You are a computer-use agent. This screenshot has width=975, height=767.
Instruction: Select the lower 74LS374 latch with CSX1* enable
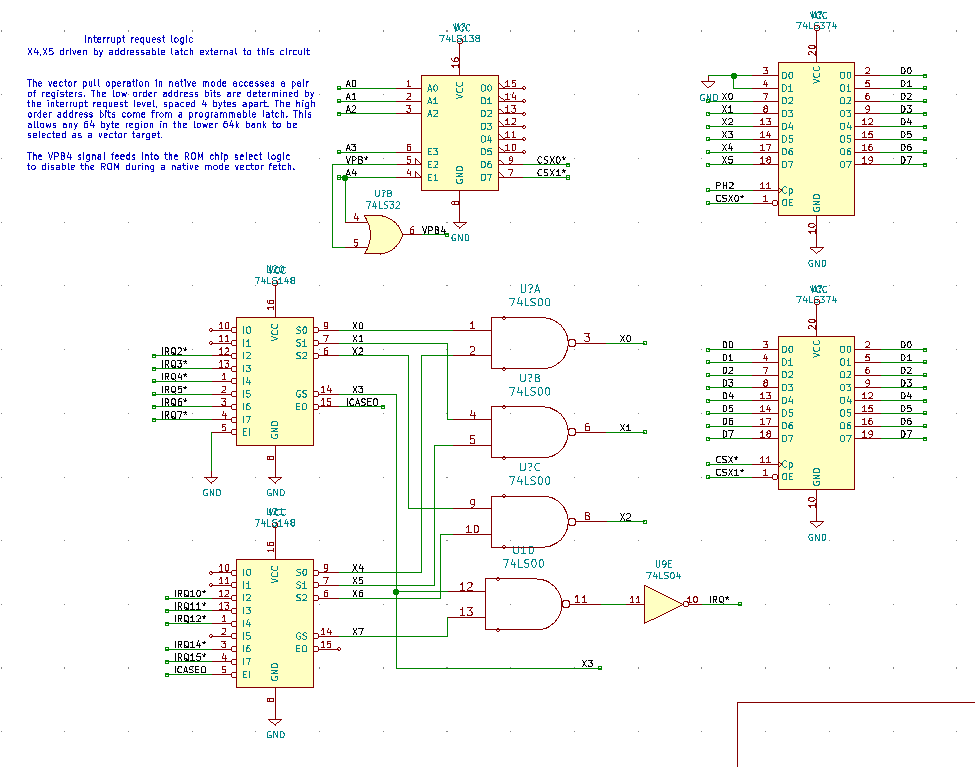coord(817,412)
